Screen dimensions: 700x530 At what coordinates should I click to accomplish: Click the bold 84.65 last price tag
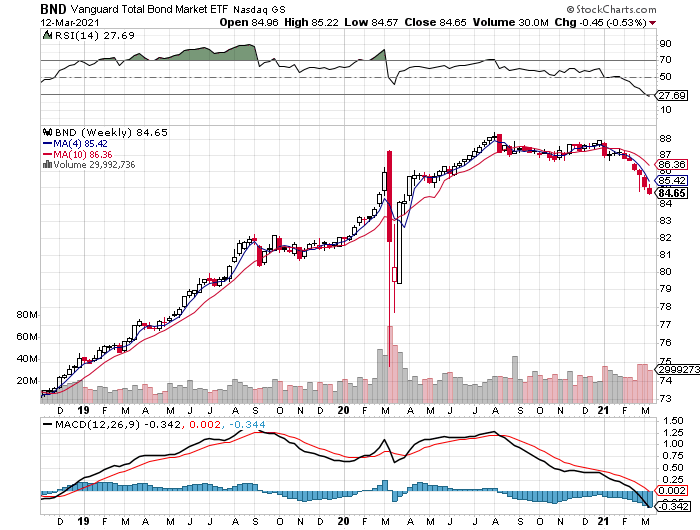coord(672,193)
